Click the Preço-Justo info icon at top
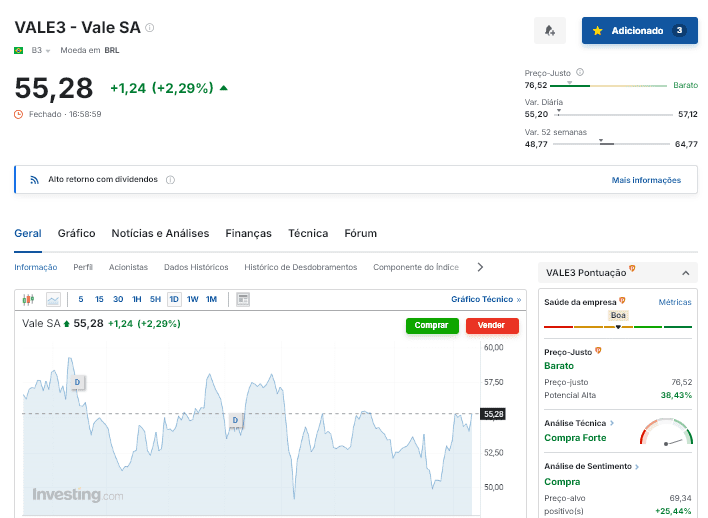Image resolution: width=708 pixels, height=518 pixels. (x=580, y=72)
